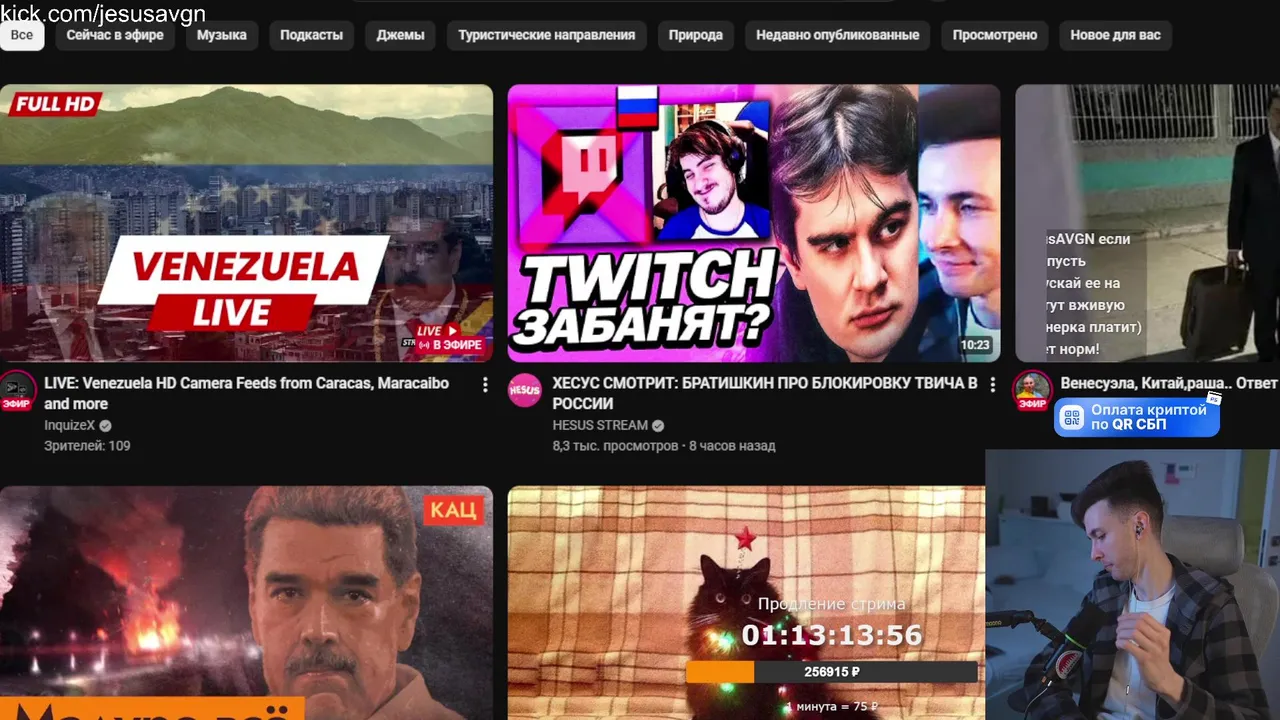Click the streamer webcam overlay
The image size is (1280, 720).
point(1132,584)
